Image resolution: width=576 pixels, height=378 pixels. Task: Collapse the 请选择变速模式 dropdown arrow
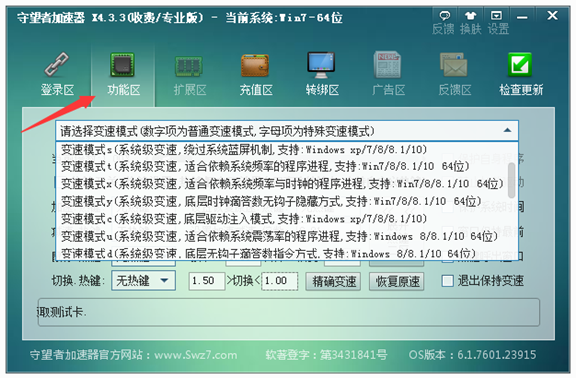[507, 130]
